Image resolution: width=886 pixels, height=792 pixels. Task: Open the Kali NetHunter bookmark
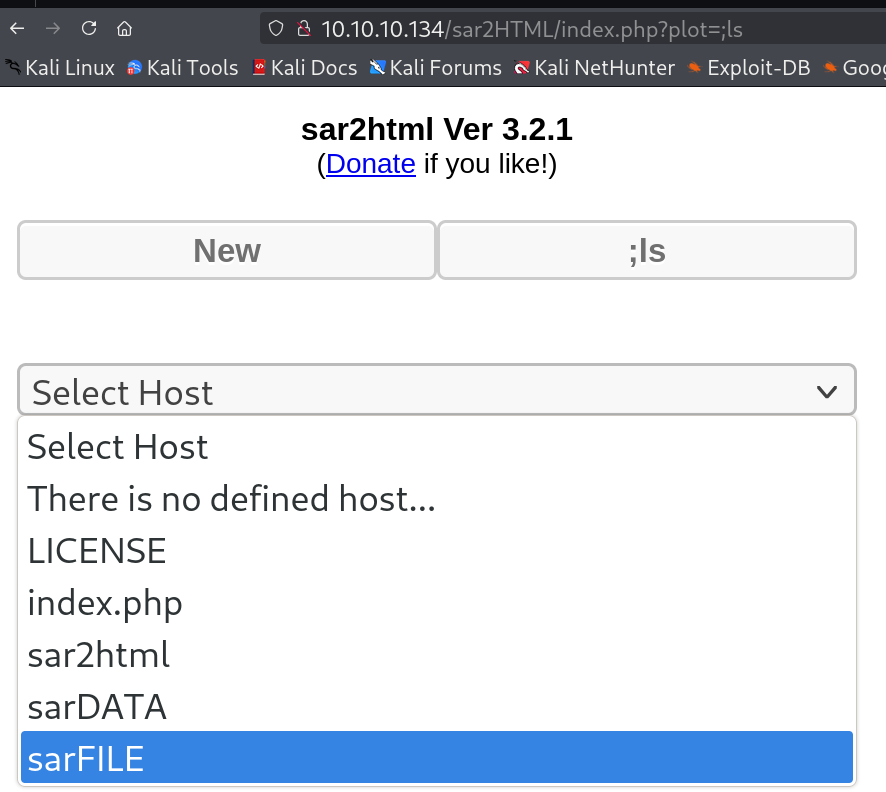[594, 68]
